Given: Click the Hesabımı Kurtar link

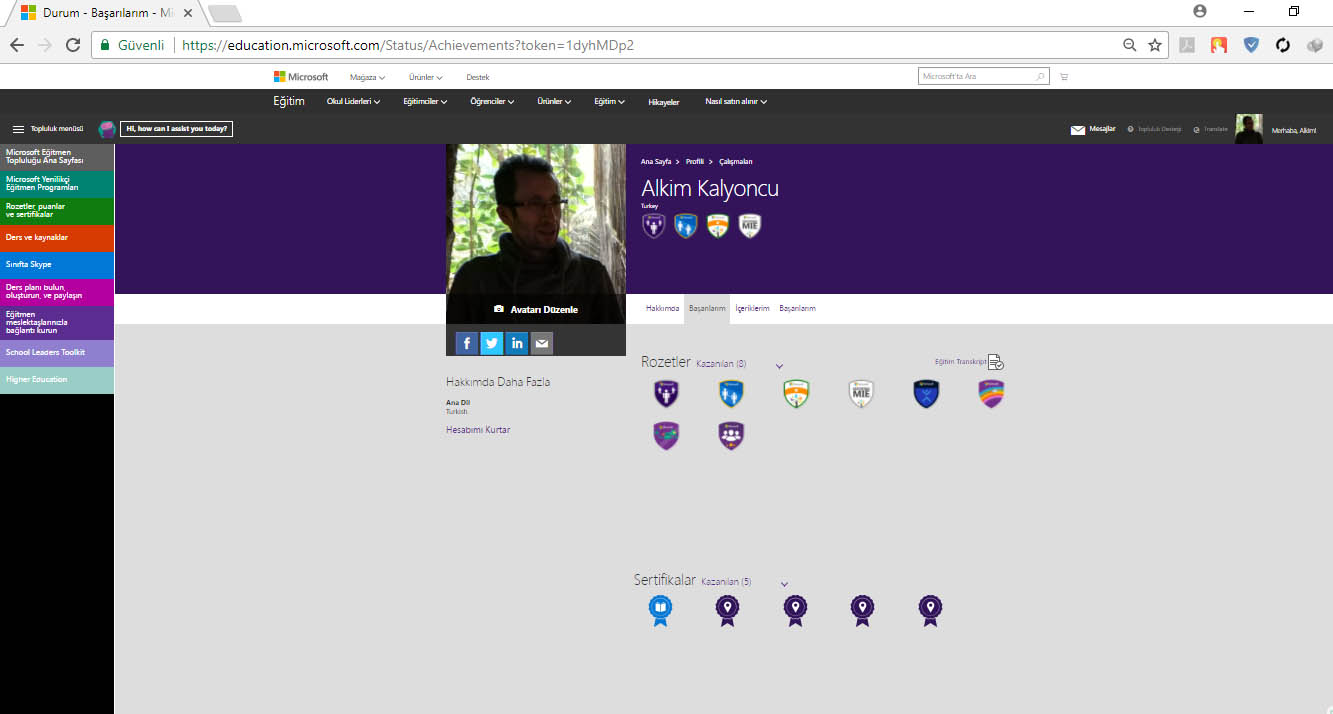Looking at the screenshot, I should point(478,430).
